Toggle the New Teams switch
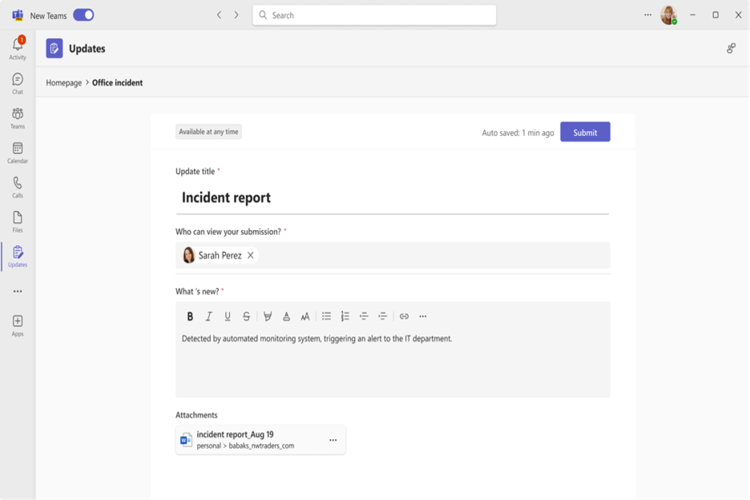This screenshot has width=750, height=500. pyautogui.click(x=84, y=15)
